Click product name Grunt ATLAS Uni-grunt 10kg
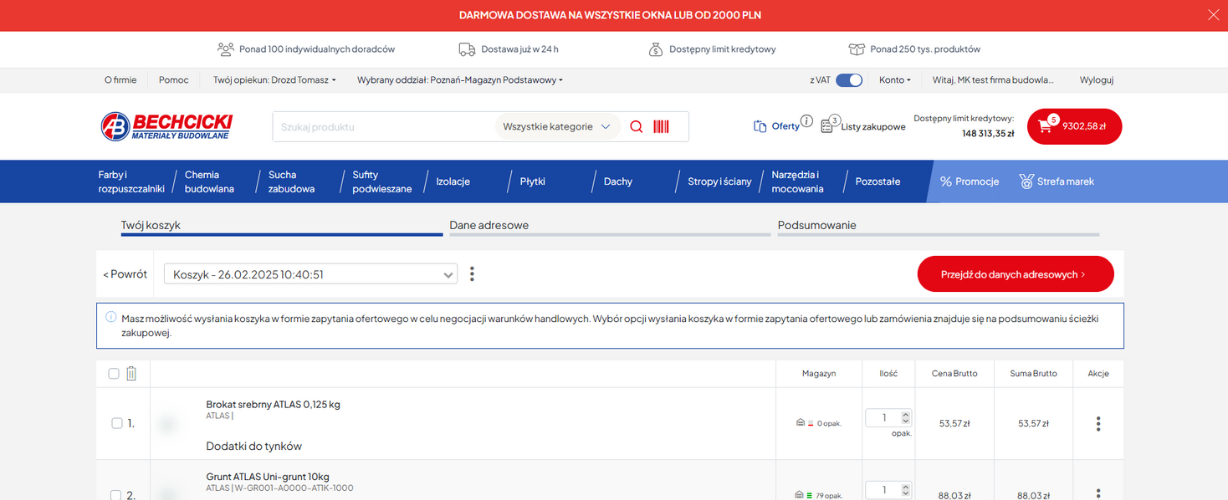1228x500 pixels. click(x=267, y=476)
